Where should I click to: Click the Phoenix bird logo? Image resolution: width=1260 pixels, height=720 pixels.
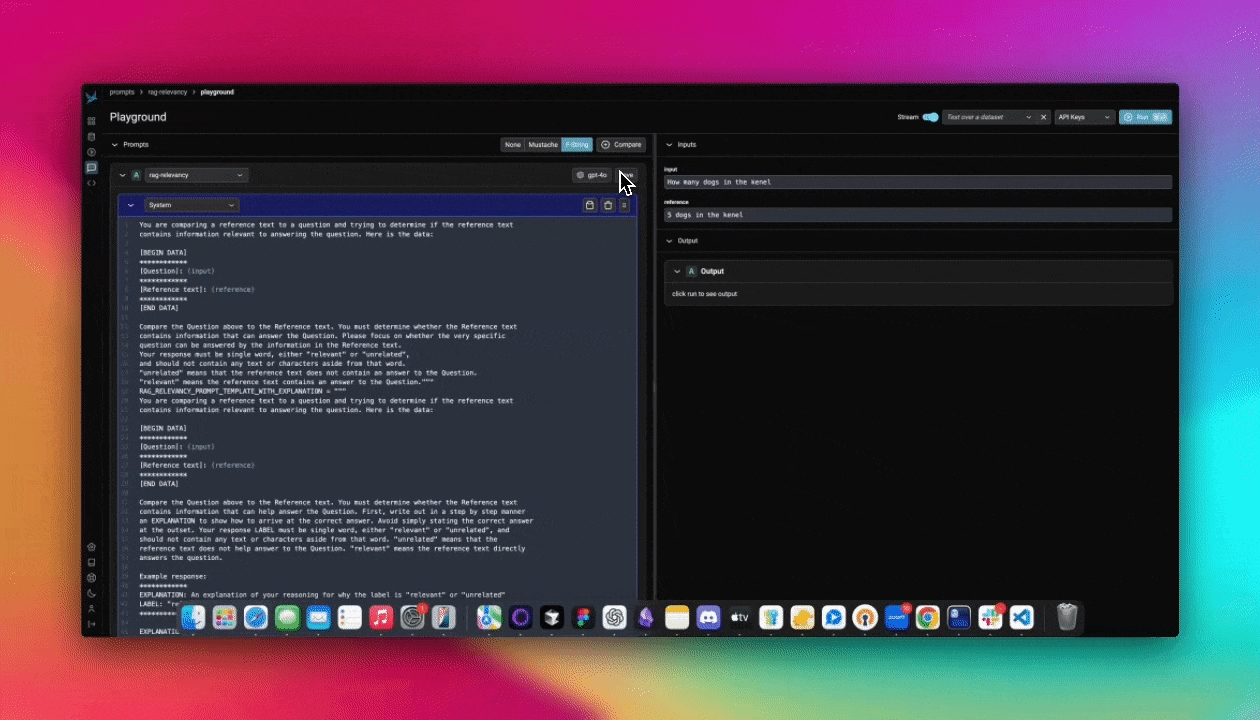(91, 98)
